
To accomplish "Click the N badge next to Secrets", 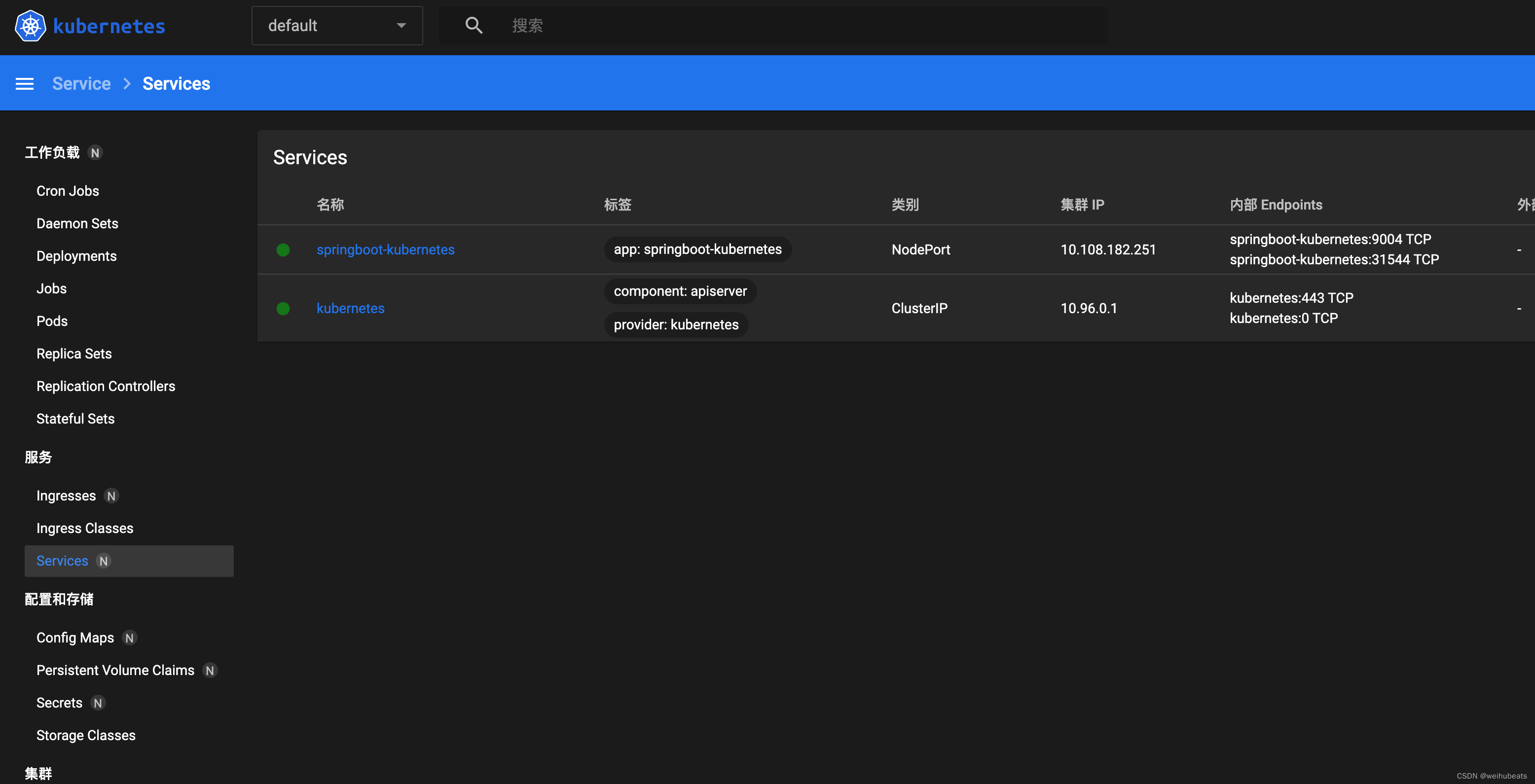I will [98, 703].
